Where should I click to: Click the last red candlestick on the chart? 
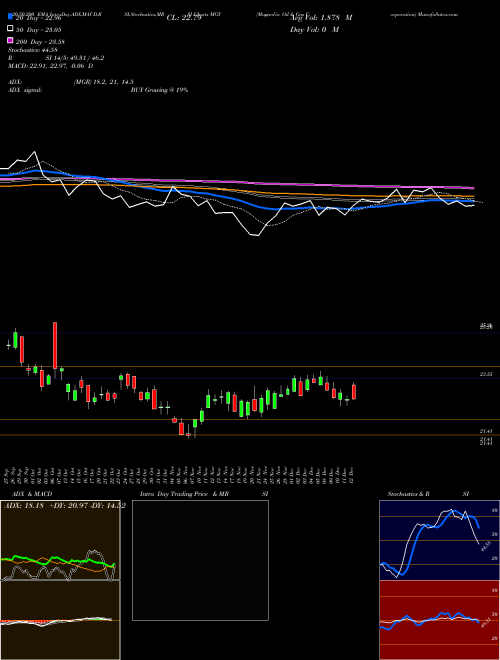(354, 391)
